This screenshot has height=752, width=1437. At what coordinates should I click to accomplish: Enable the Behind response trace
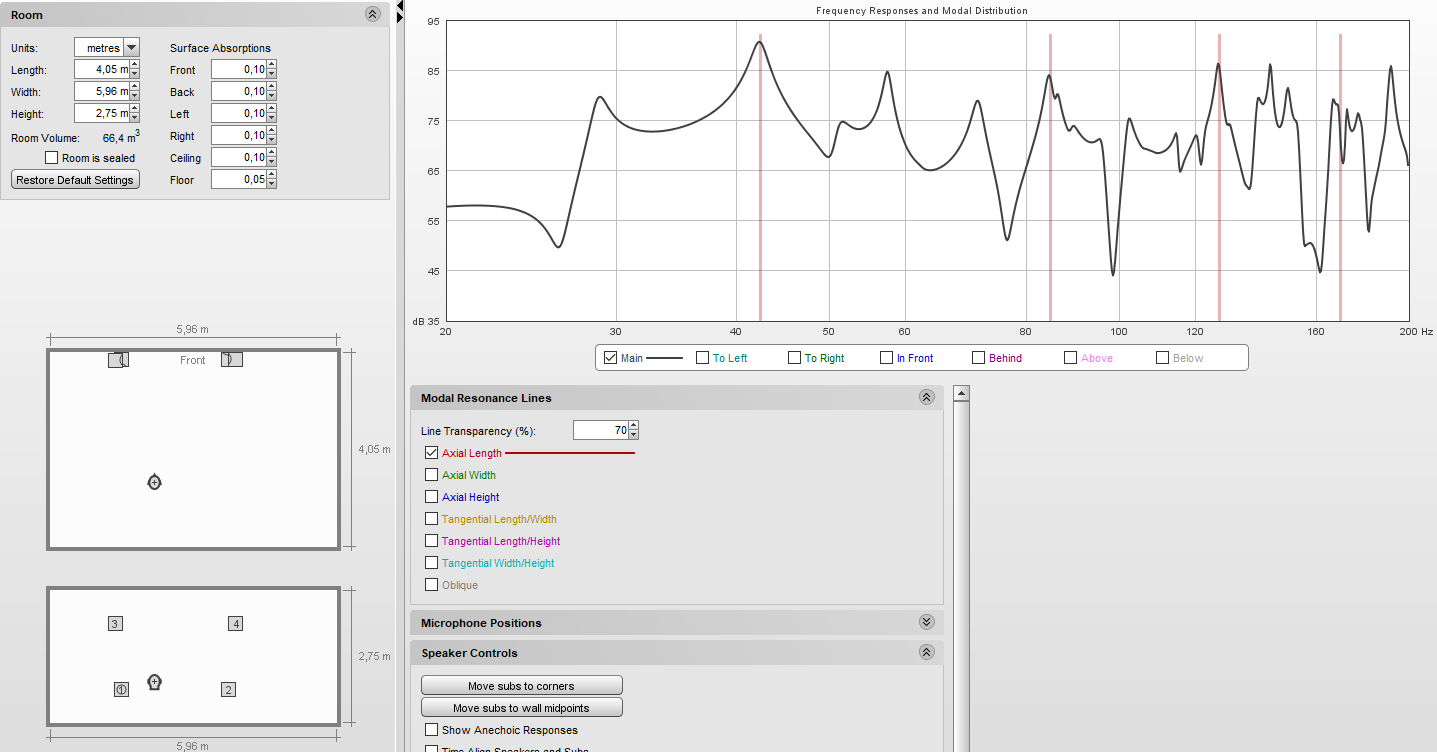(979, 358)
